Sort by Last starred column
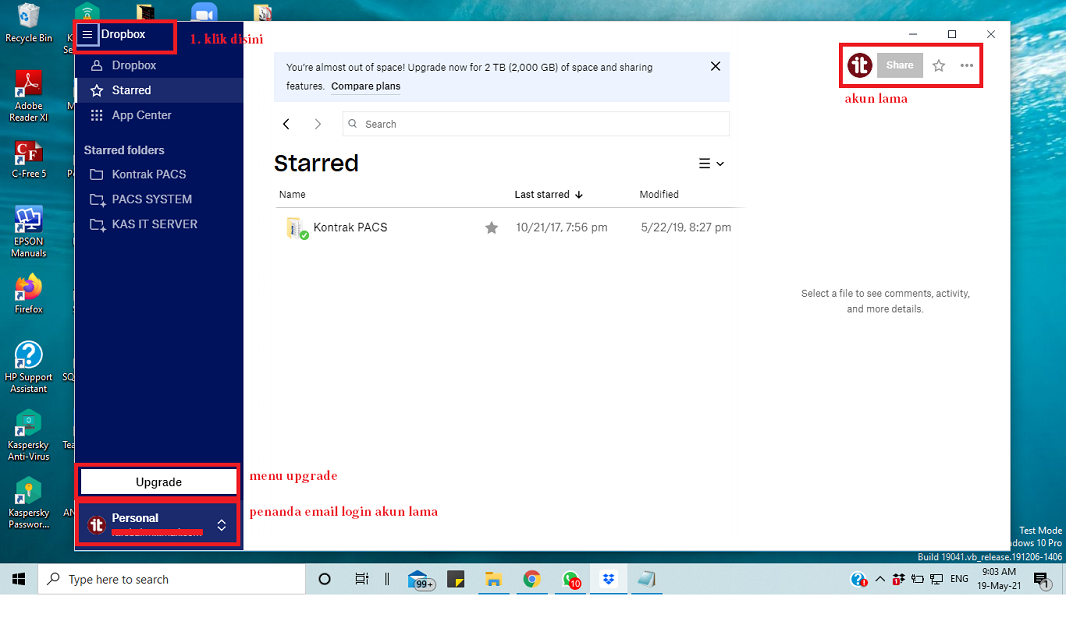 [x=549, y=194]
